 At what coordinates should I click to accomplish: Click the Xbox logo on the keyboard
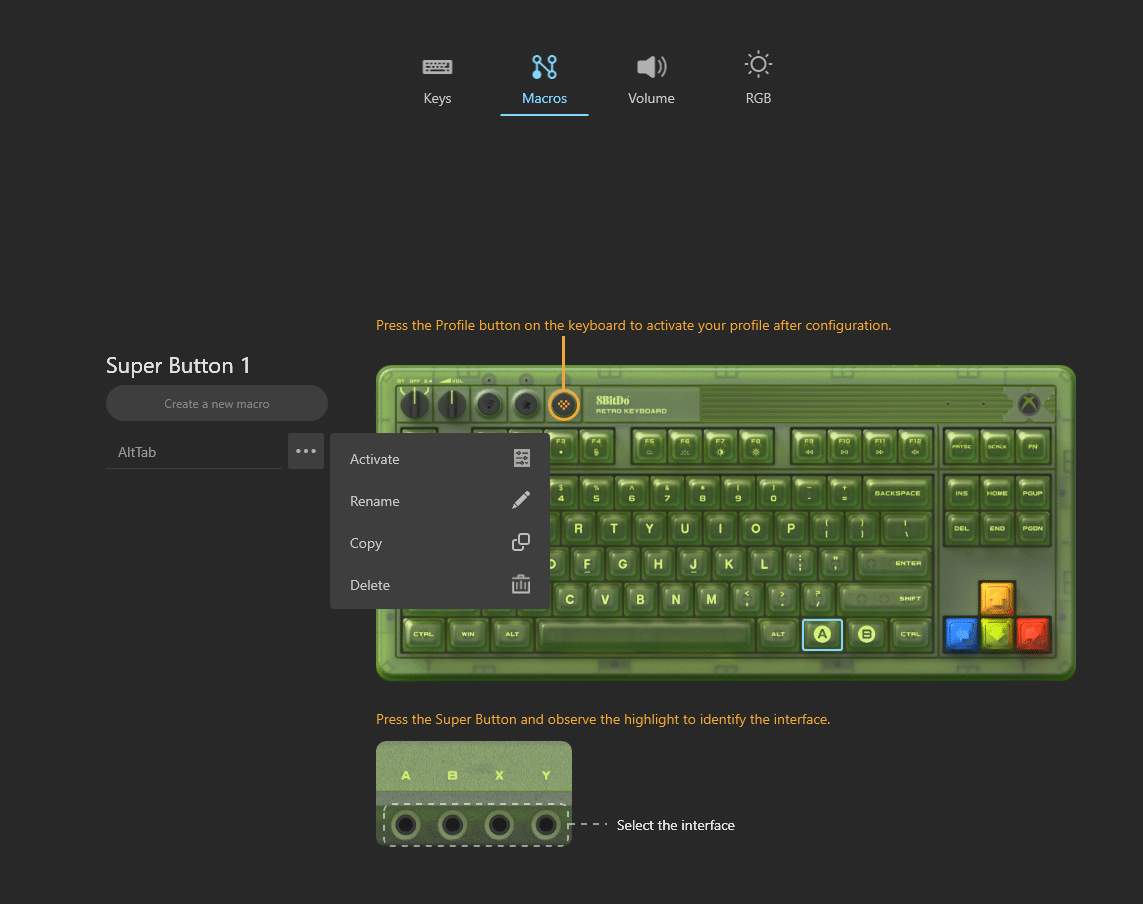[x=1029, y=403]
